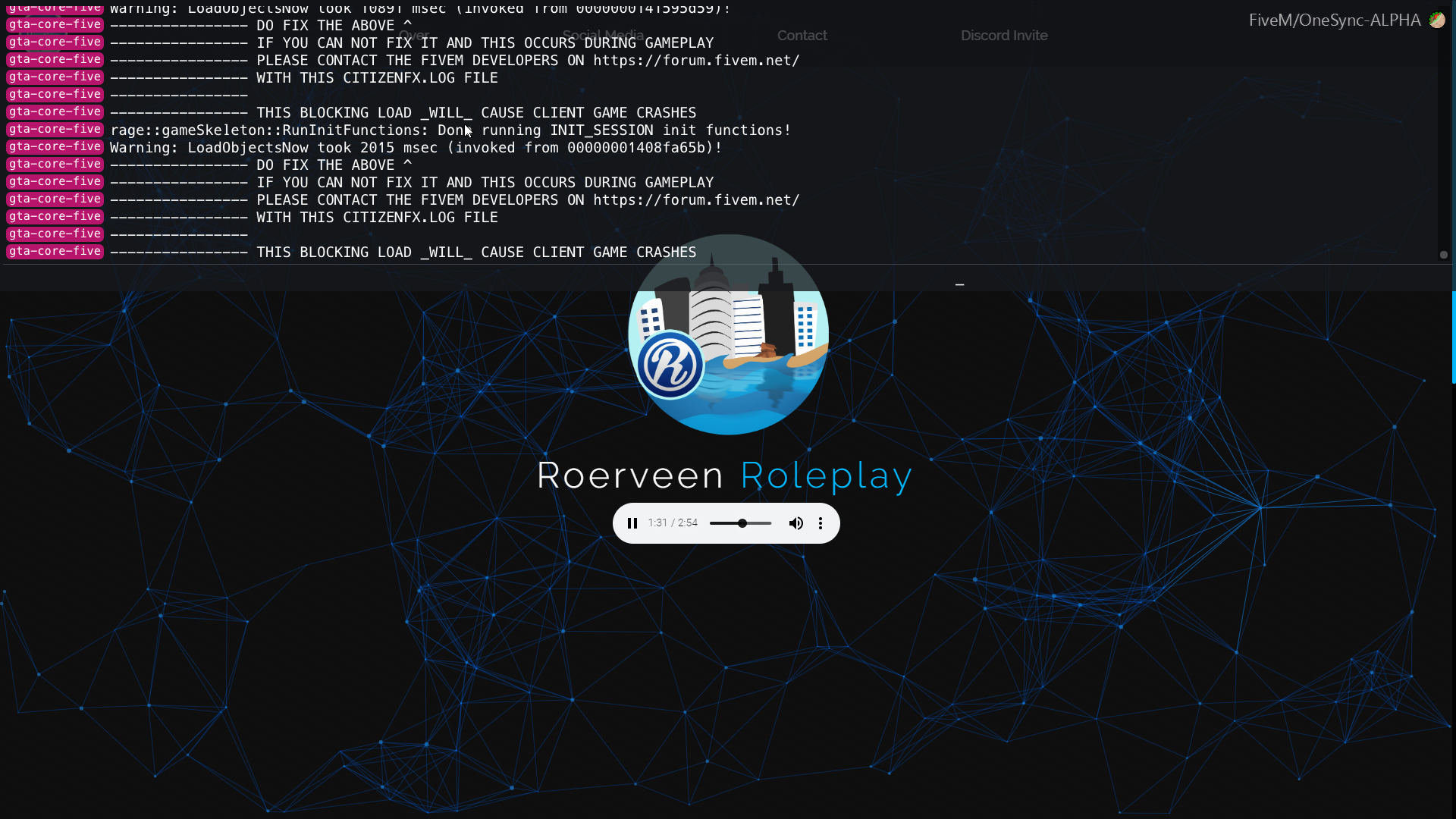The height and width of the screenshot is (819, 1456).
Task: Mute audio via speaker icon
Action: pyautogui.click(x=795, y=523)
